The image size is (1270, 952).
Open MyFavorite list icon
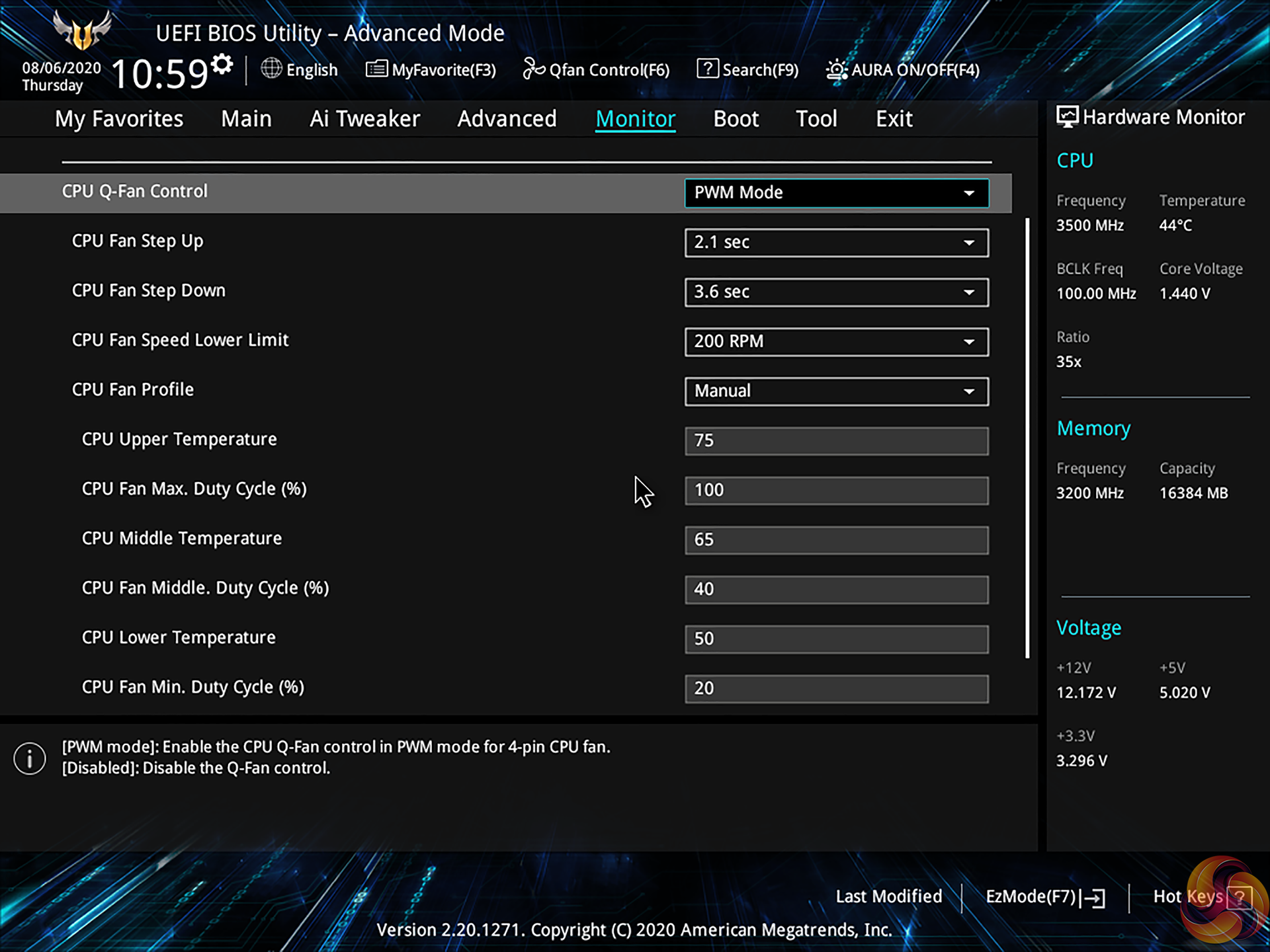[x=376, y=68]
